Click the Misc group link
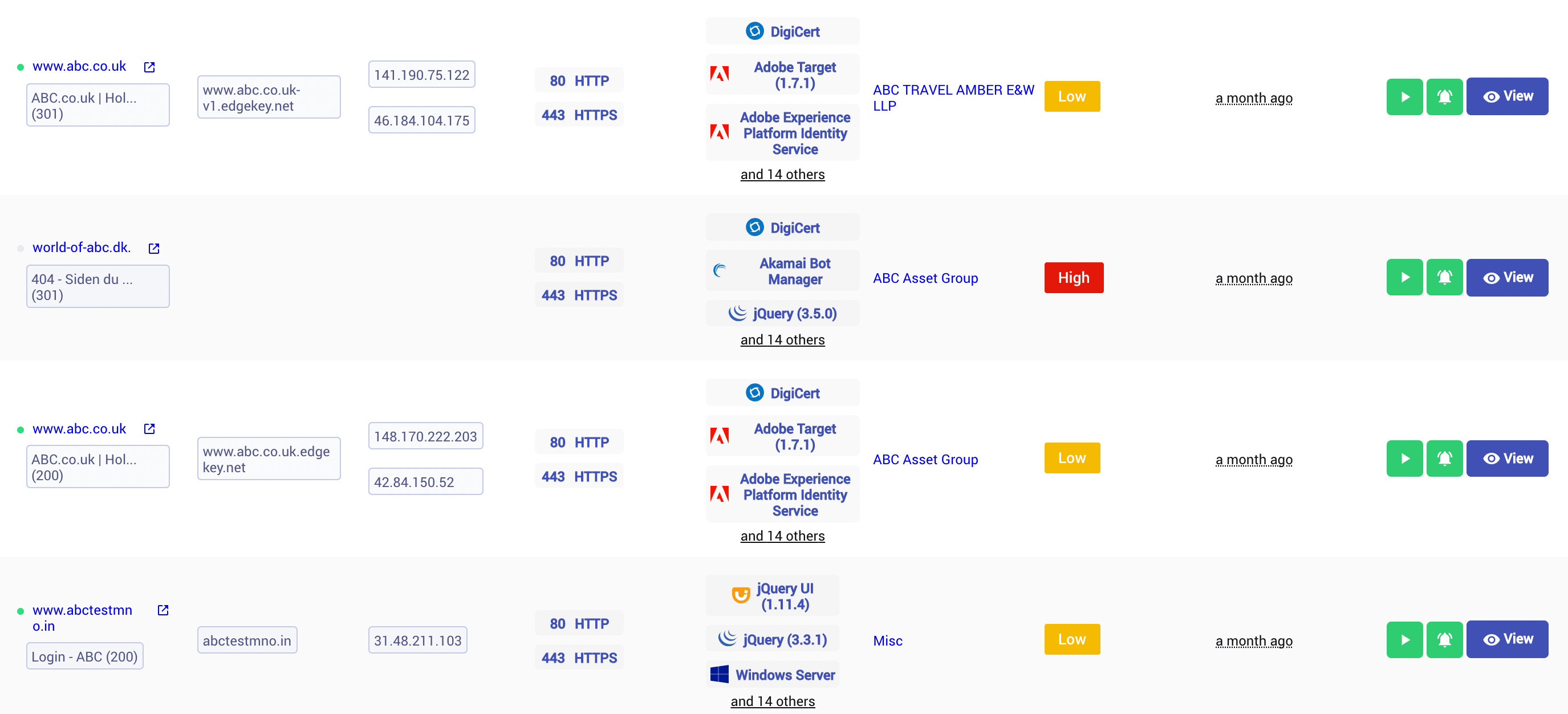 (x=887, y=640)
